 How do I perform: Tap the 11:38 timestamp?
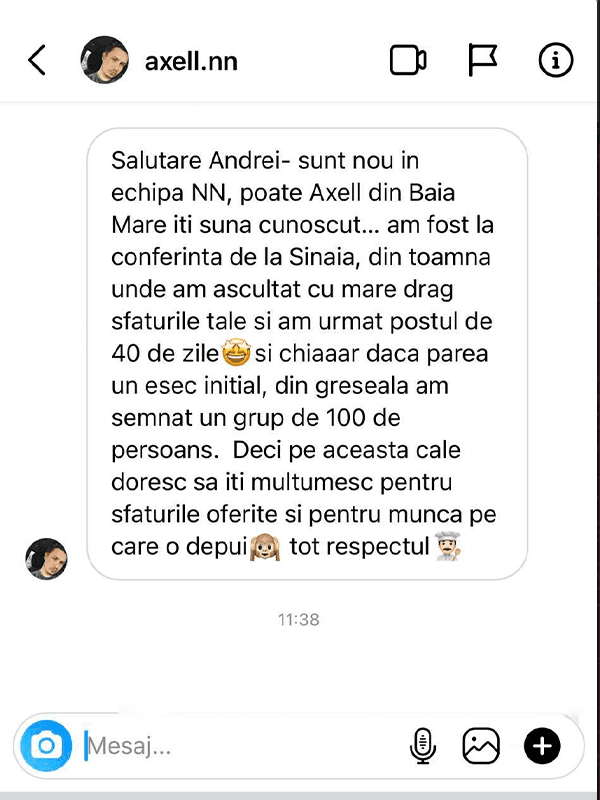(x=298, y=619)
